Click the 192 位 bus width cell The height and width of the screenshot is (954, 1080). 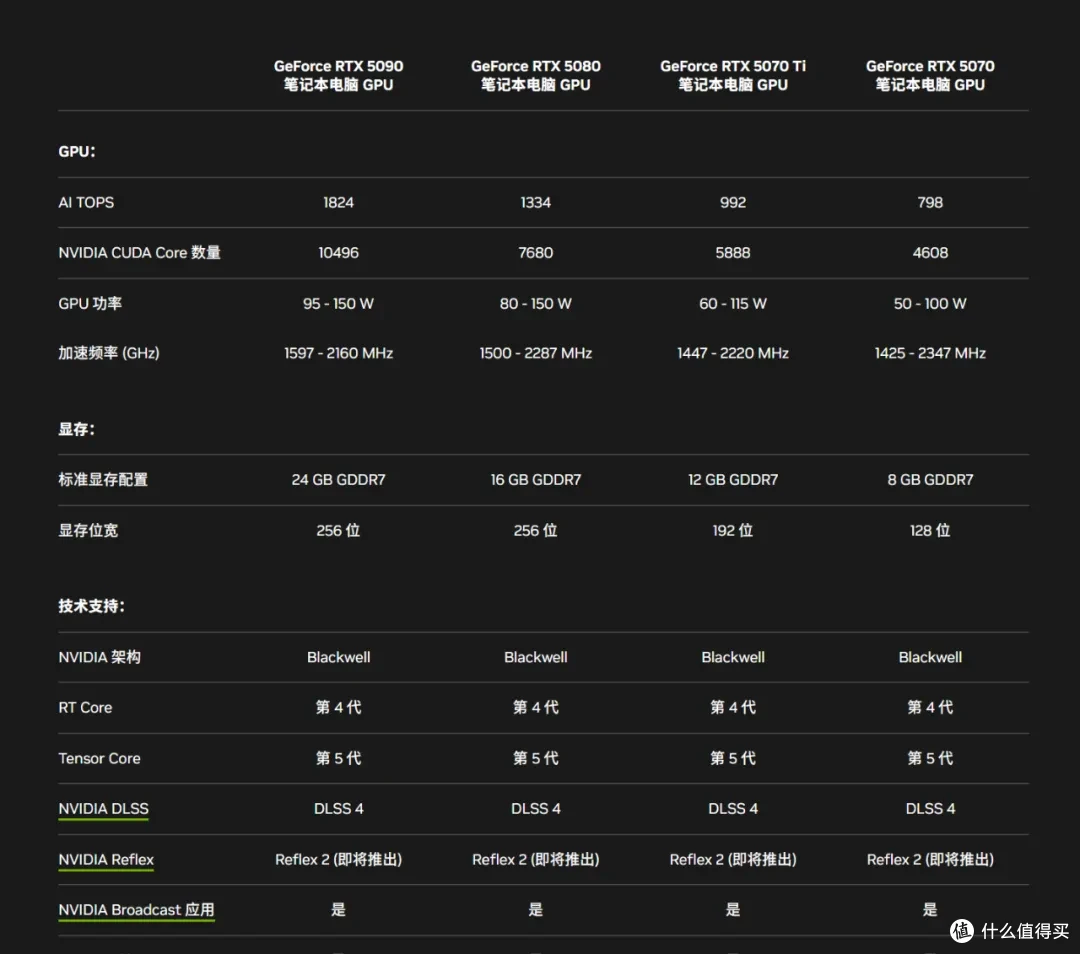coord(733,530)
